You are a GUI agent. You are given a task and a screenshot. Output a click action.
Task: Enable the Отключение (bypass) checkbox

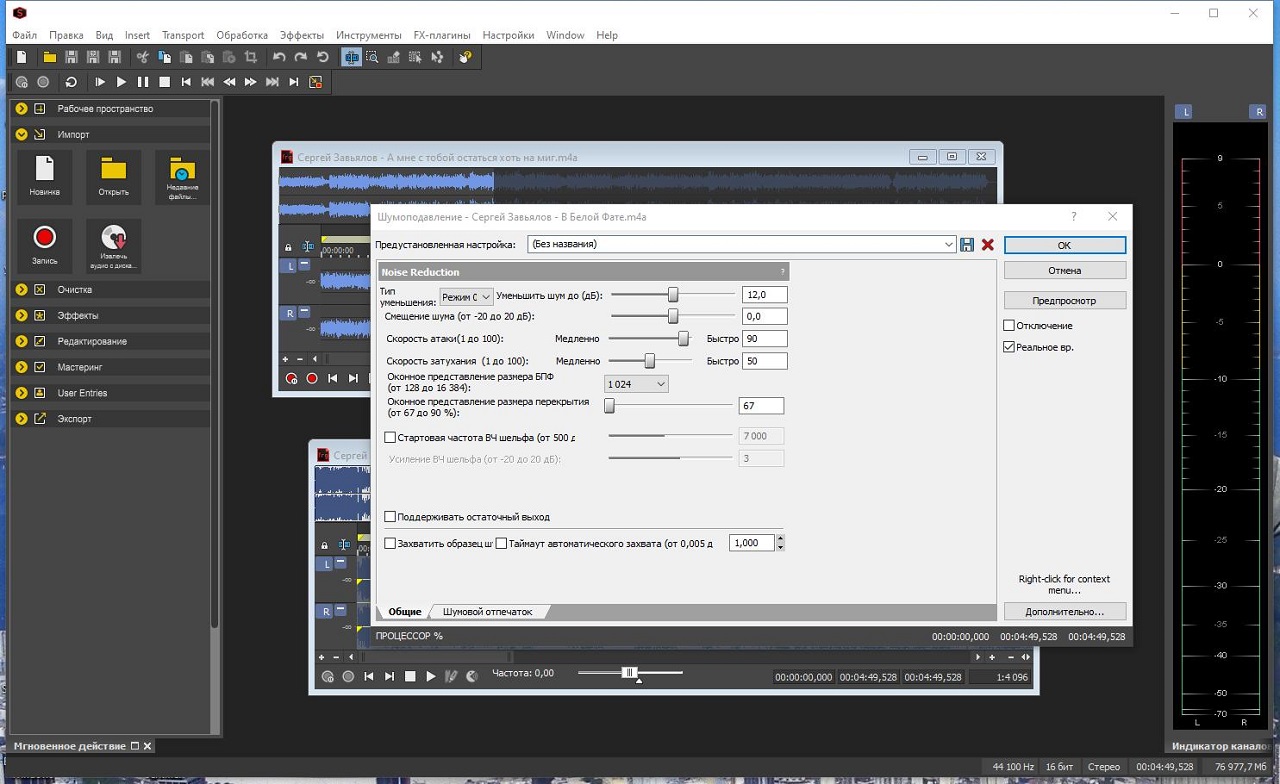(x=1009, y=326)
